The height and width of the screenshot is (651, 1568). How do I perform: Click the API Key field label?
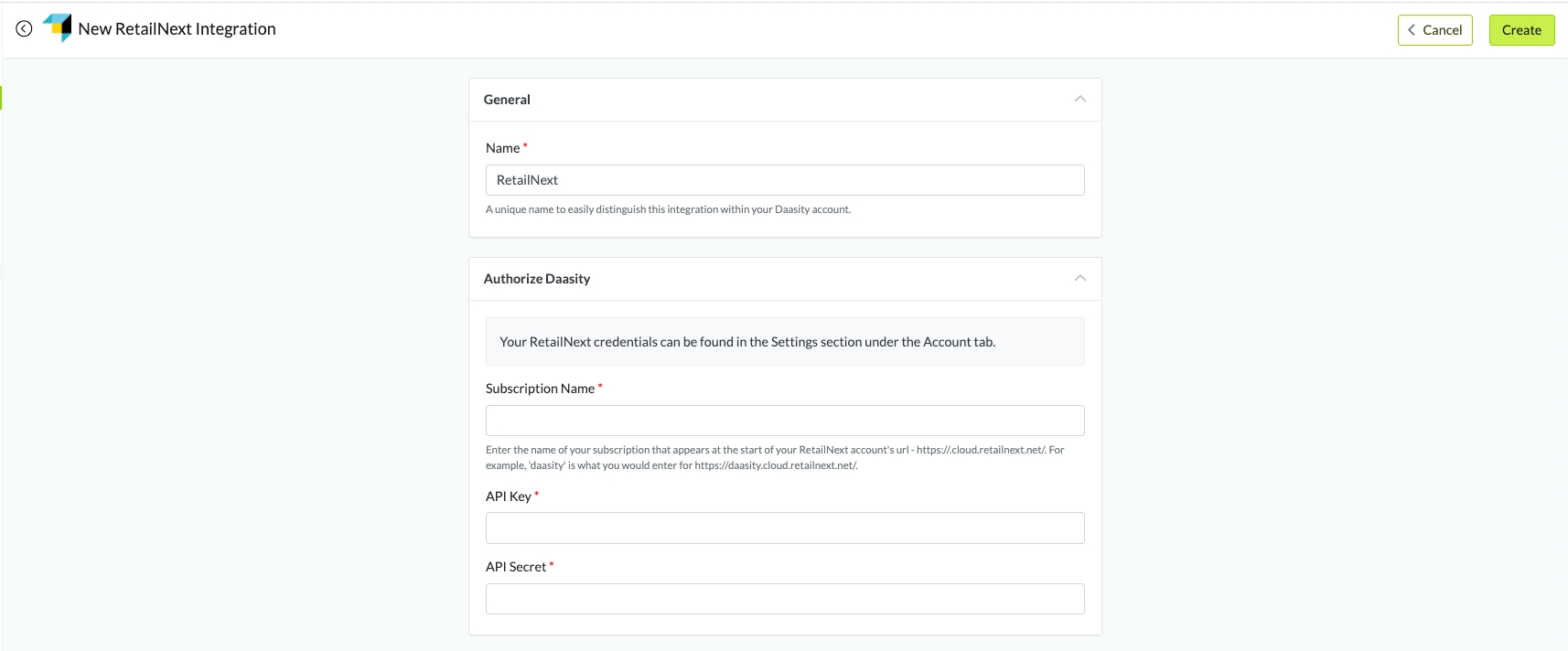(508, 496)
